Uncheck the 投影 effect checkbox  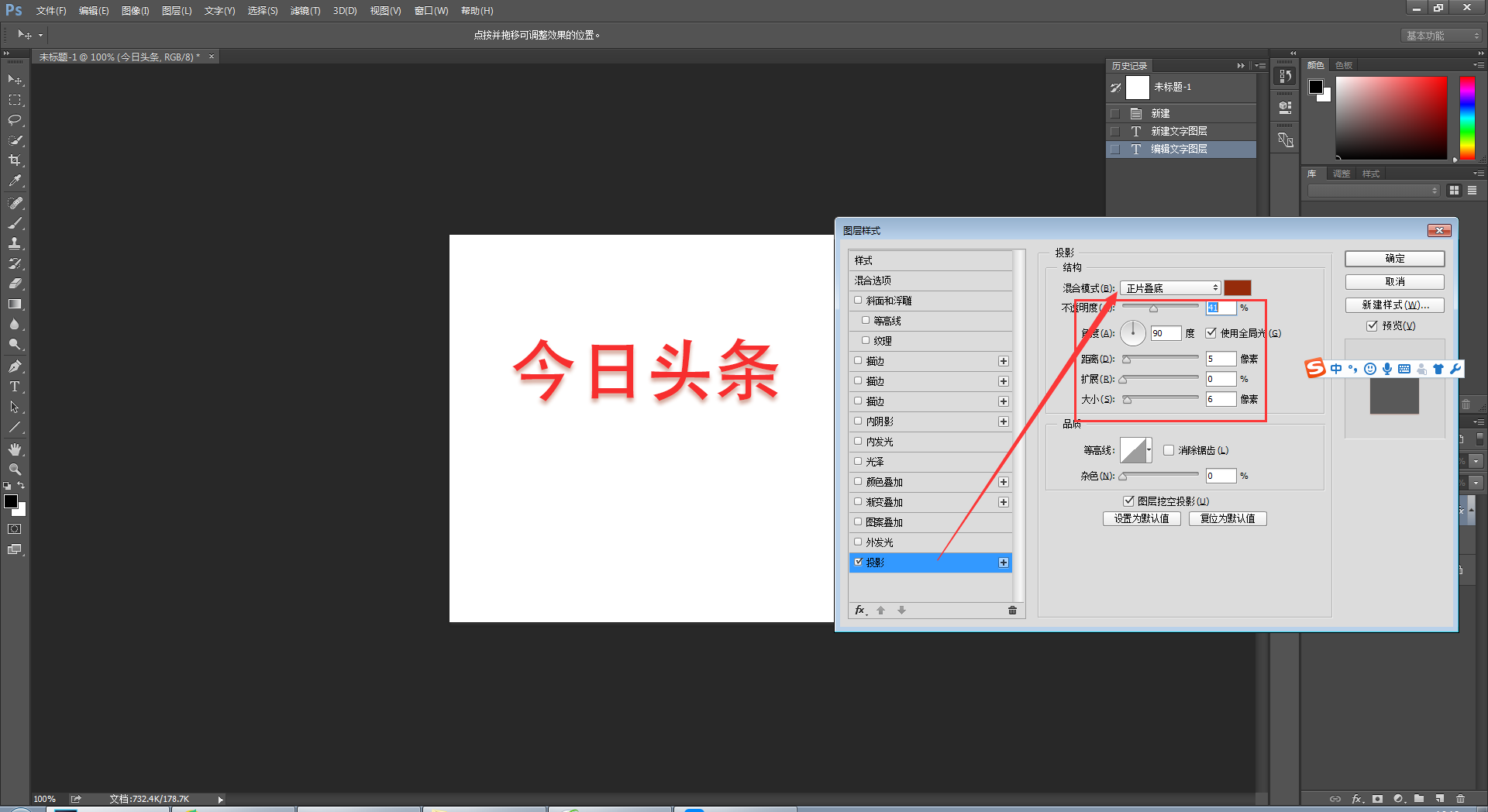[858, 562]
